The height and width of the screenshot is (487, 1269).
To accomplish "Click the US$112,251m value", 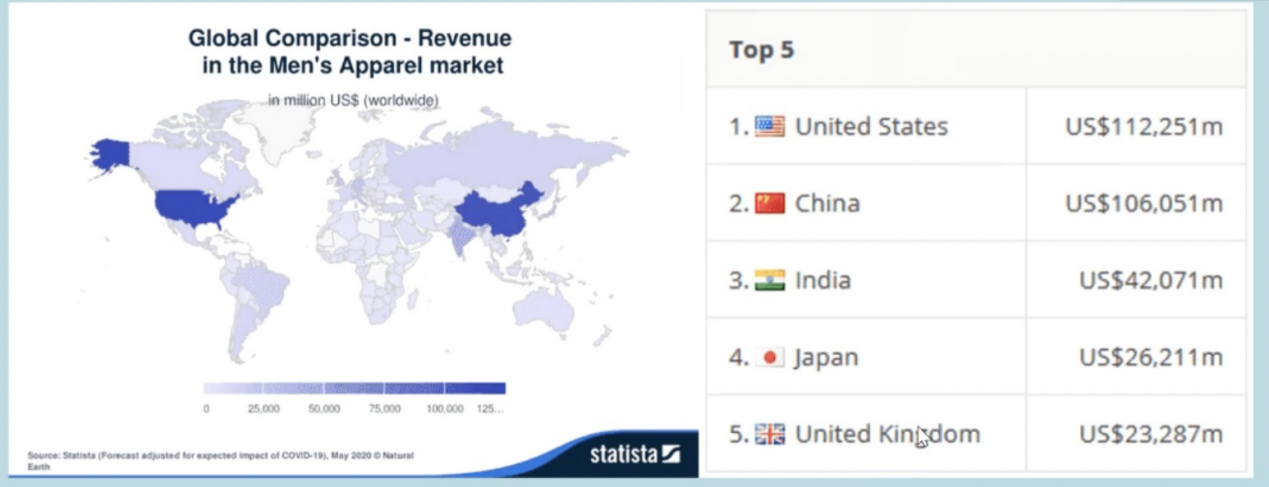I will pos(1144,127).
